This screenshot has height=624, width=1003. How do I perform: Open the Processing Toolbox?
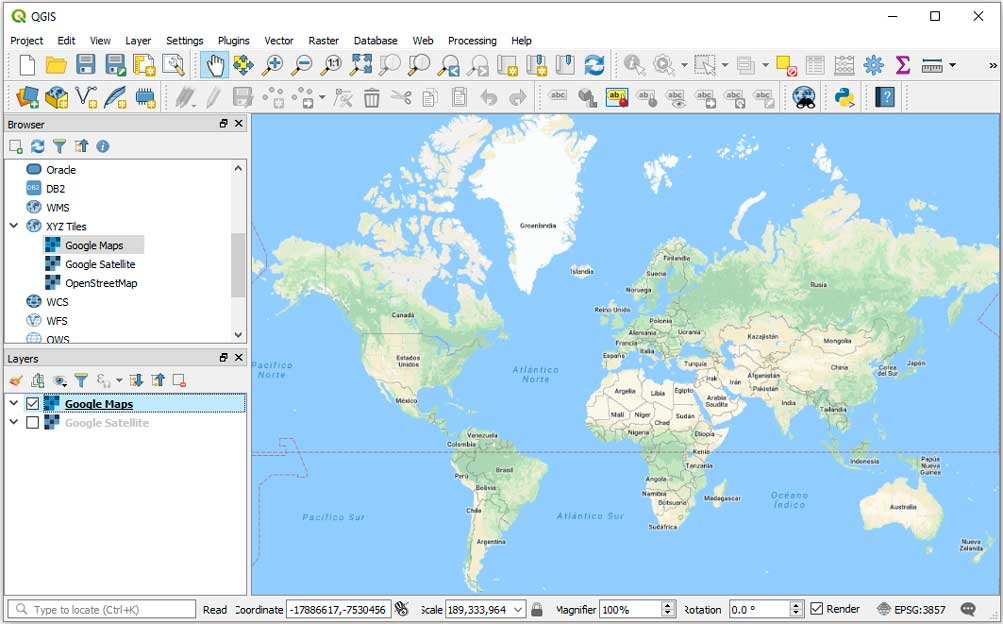click(873, 66)
